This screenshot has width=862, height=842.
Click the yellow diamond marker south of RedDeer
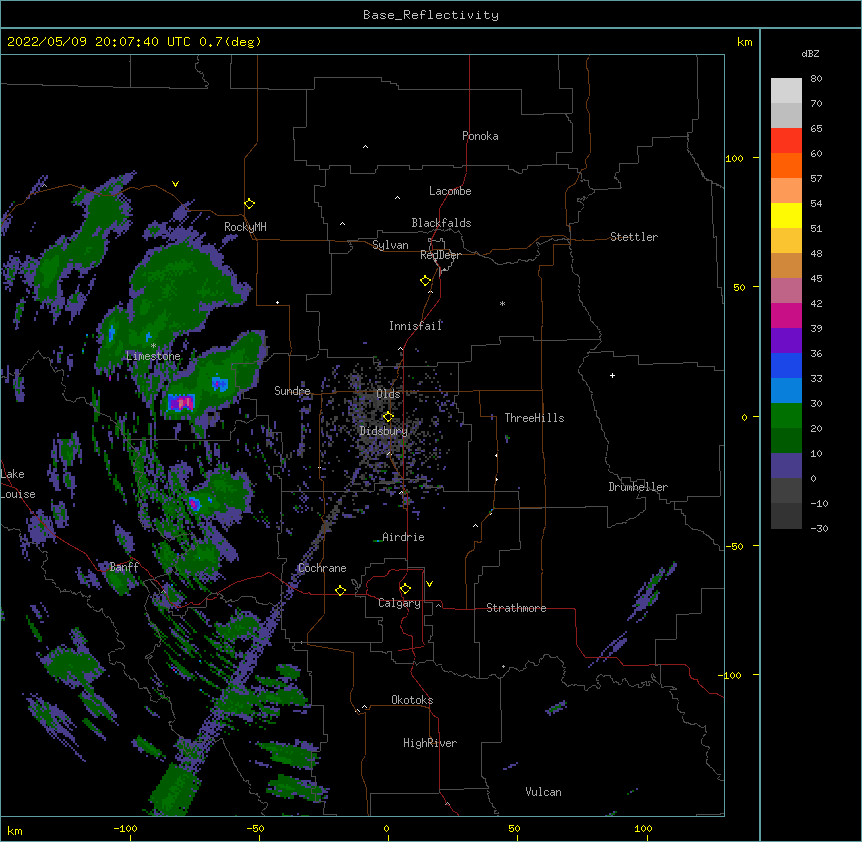pyautogui.click(x=426, y=281)
